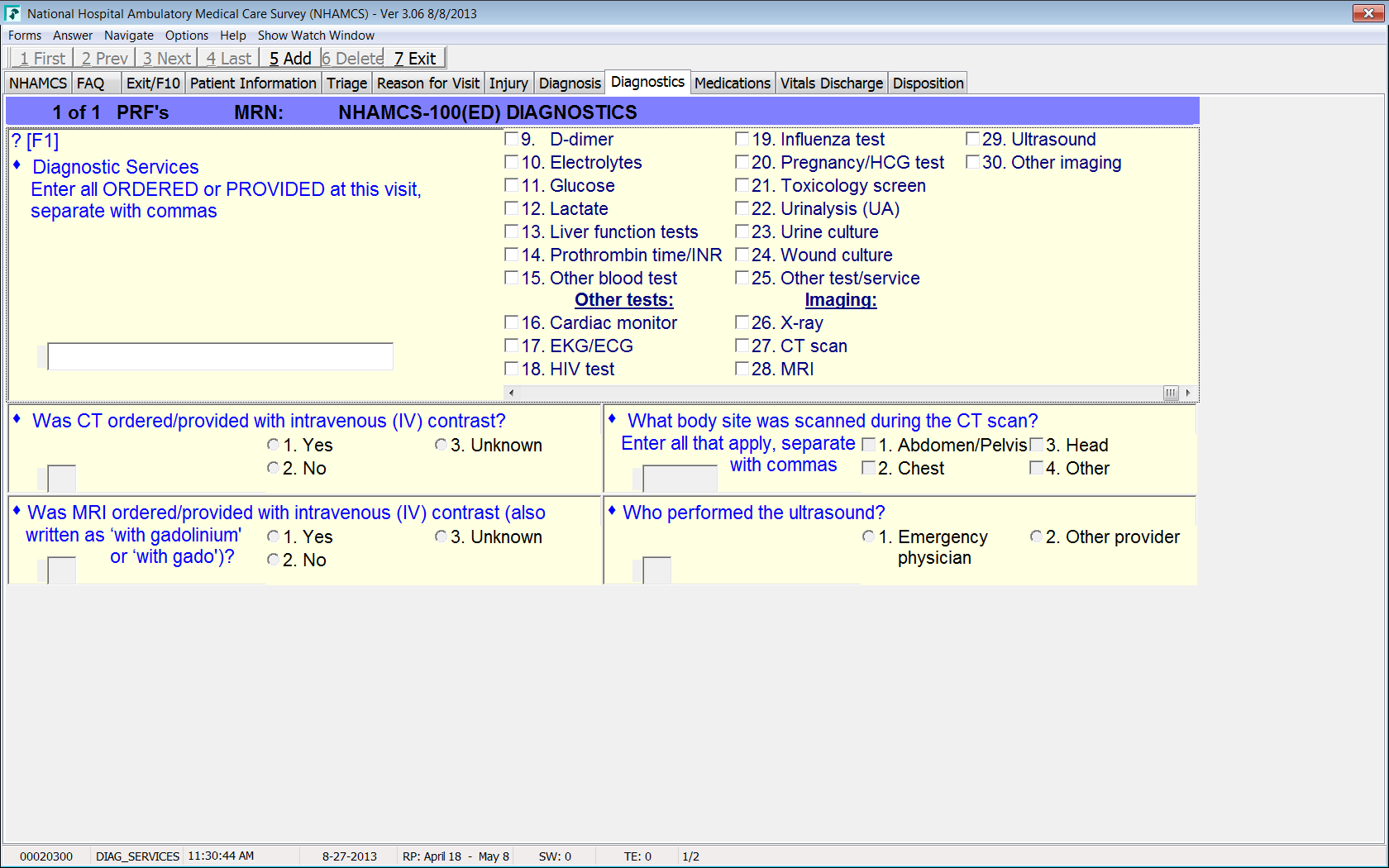This screenshot has height=868, width=1389.
Task: Tick the Glucose checkbox
Action: pyautogui.click(x=512, y=185)
